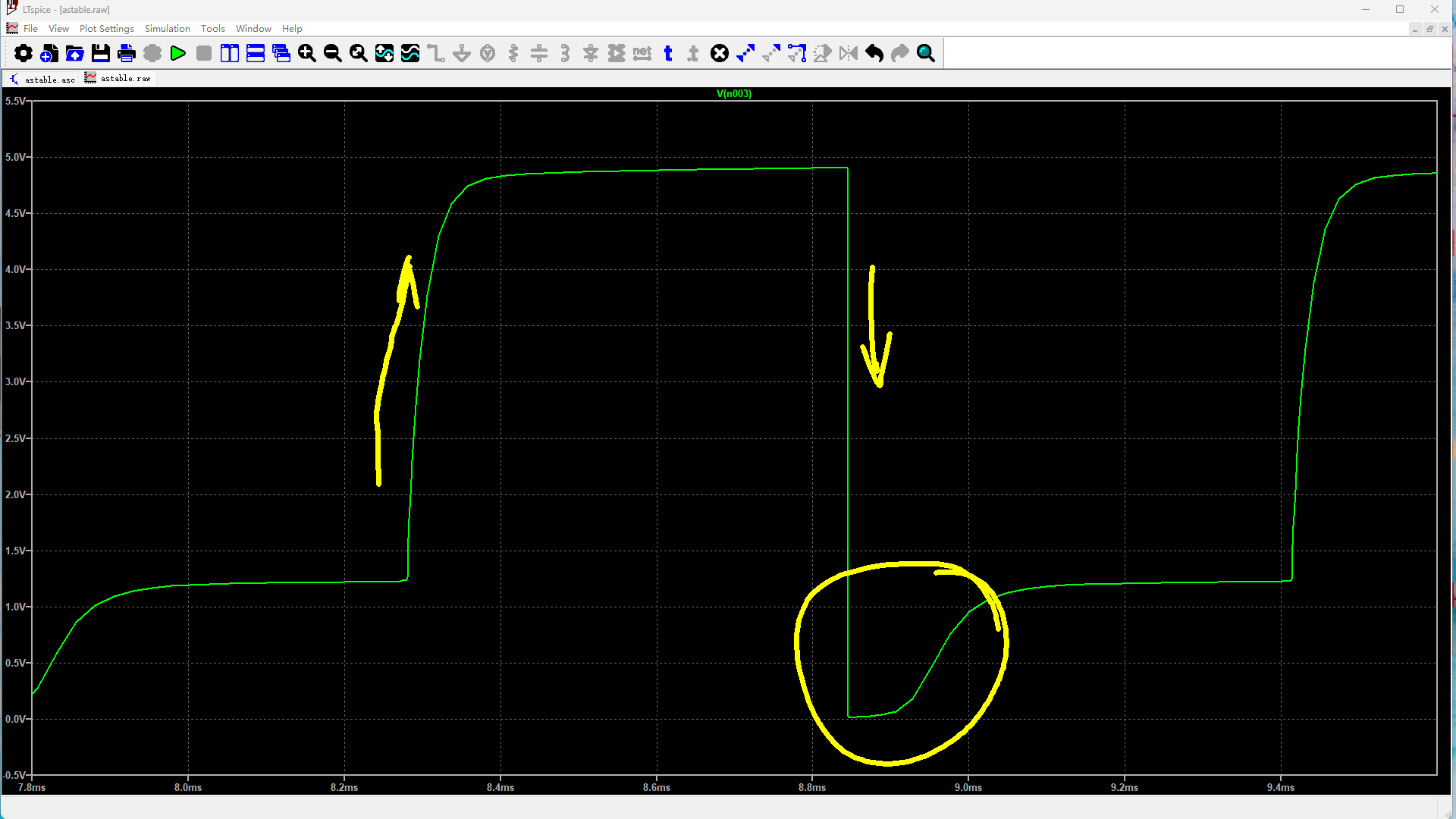Viewport: 1456px width, 819px height.
Task: Click the 7.8ms label on the time axis
Action: point(32,788)
